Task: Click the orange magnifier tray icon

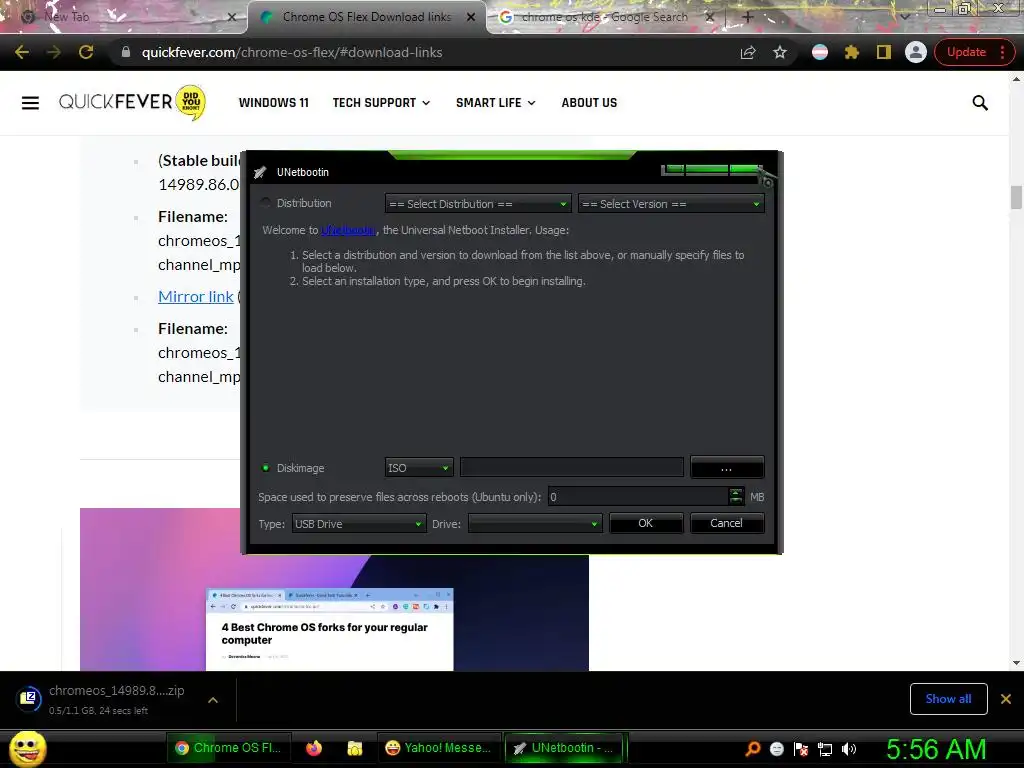Action: [753, 749]
